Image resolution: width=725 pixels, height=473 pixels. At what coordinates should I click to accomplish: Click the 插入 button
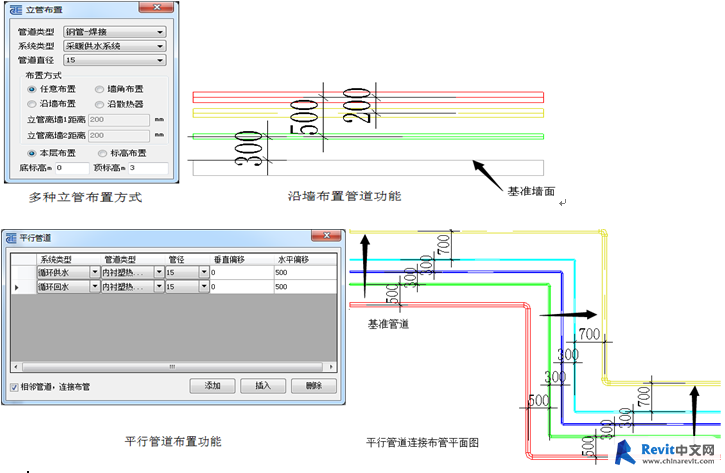click(x=263, y=386)
